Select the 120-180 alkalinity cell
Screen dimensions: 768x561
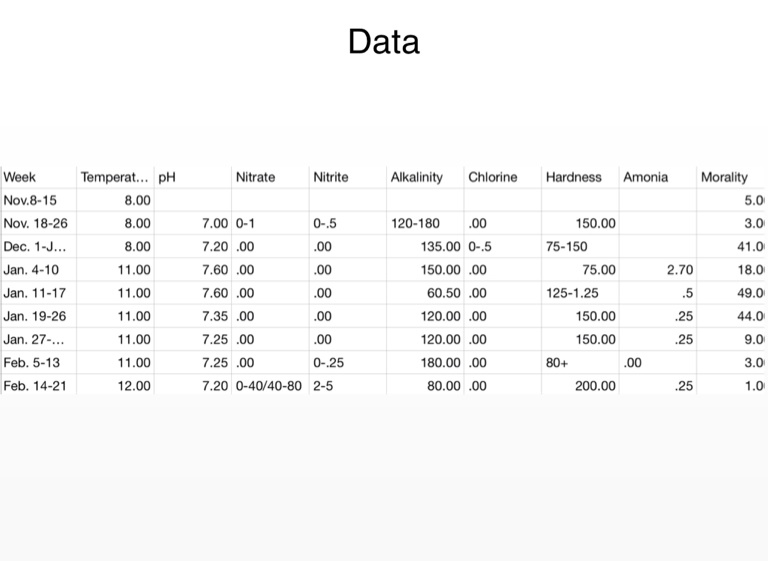(416, 223)
